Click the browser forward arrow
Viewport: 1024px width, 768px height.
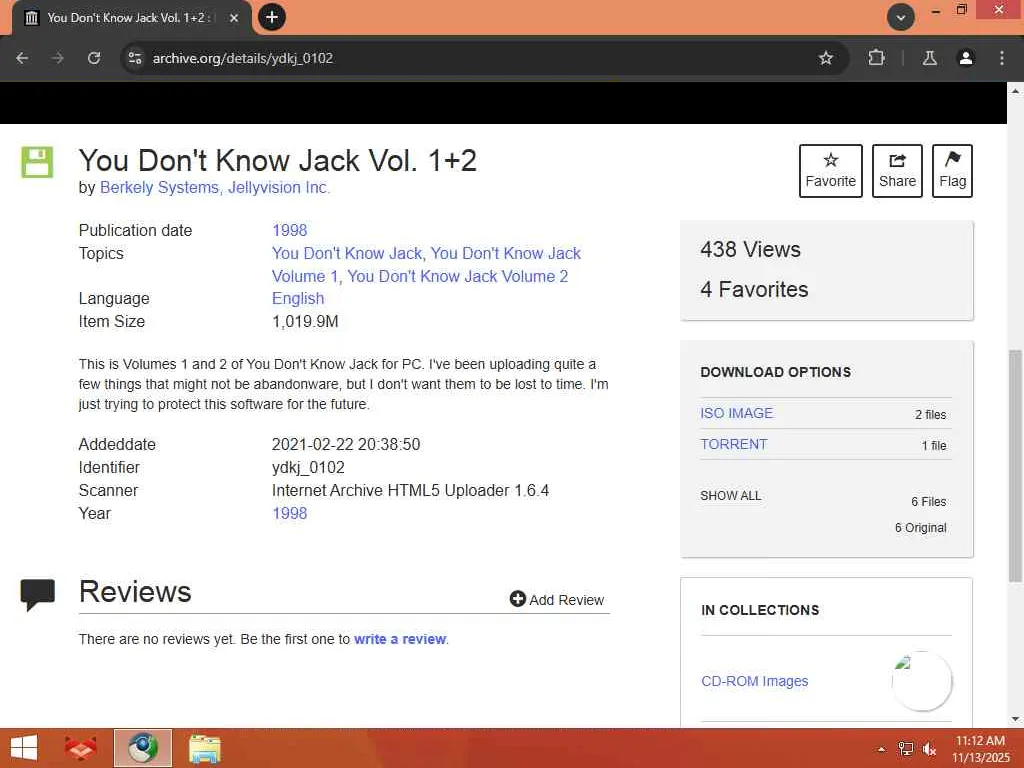click(x=58, y=58)
